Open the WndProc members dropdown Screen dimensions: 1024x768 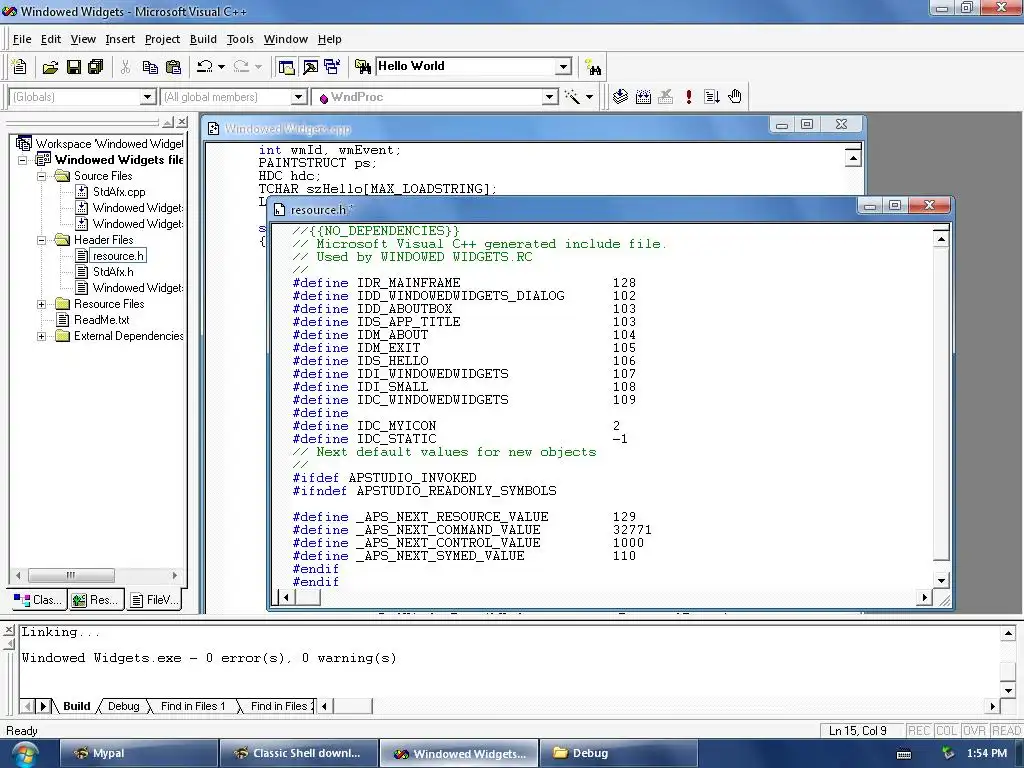coord(550,97)
